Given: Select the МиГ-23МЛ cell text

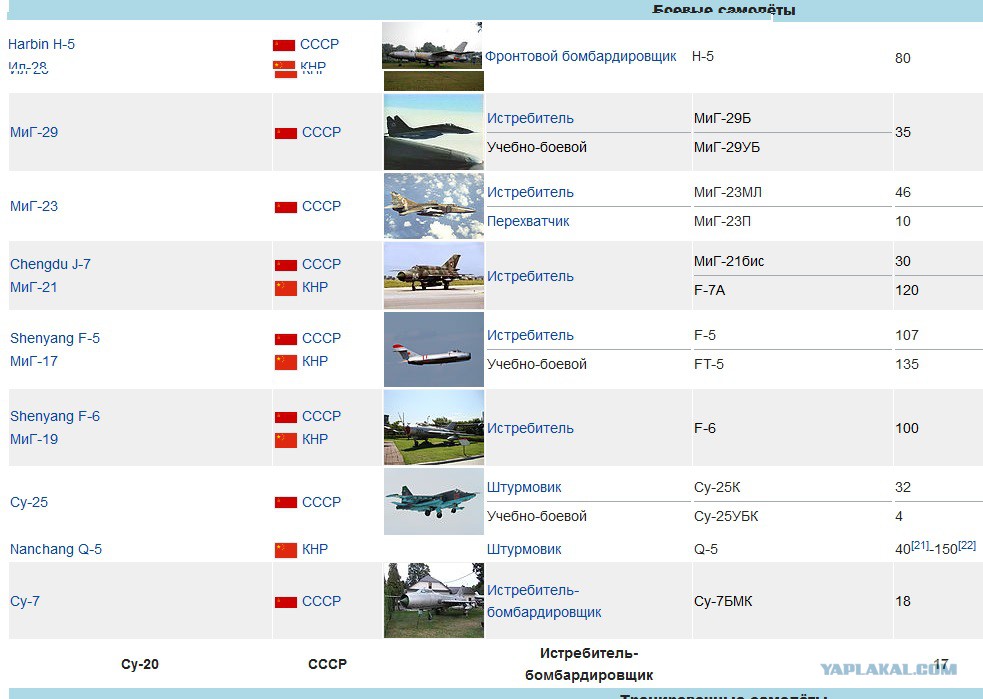Looking at the screenshot, I should pos(727,192).
